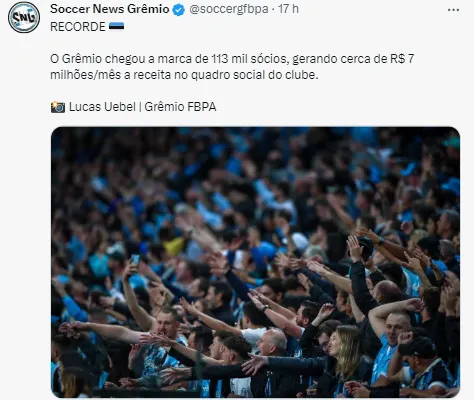Click the raised smartphone in the photo
Viewport: 474px width, 400px height.
tap(135, 260)
